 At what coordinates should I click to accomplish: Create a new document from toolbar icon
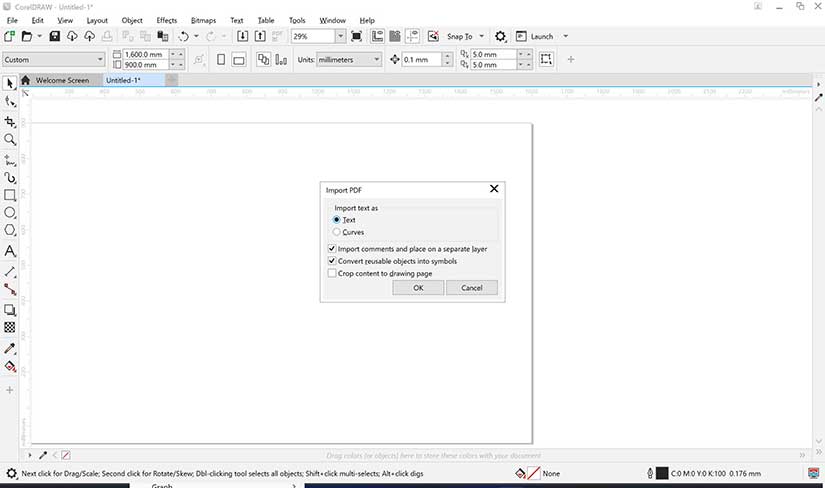tap(9, 36)
